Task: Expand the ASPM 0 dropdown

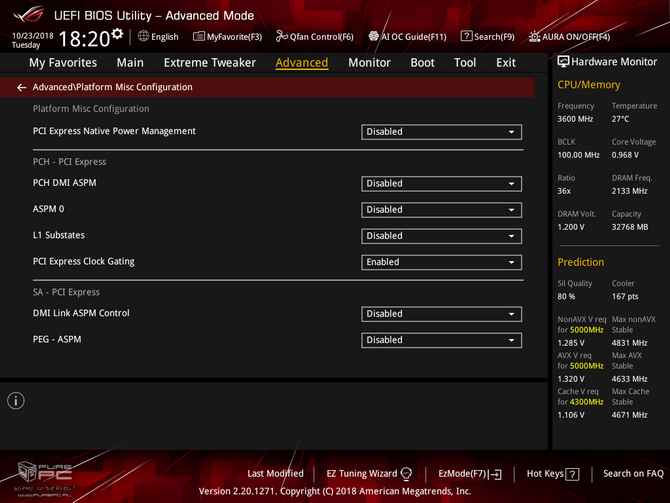Action: point(441,210)
